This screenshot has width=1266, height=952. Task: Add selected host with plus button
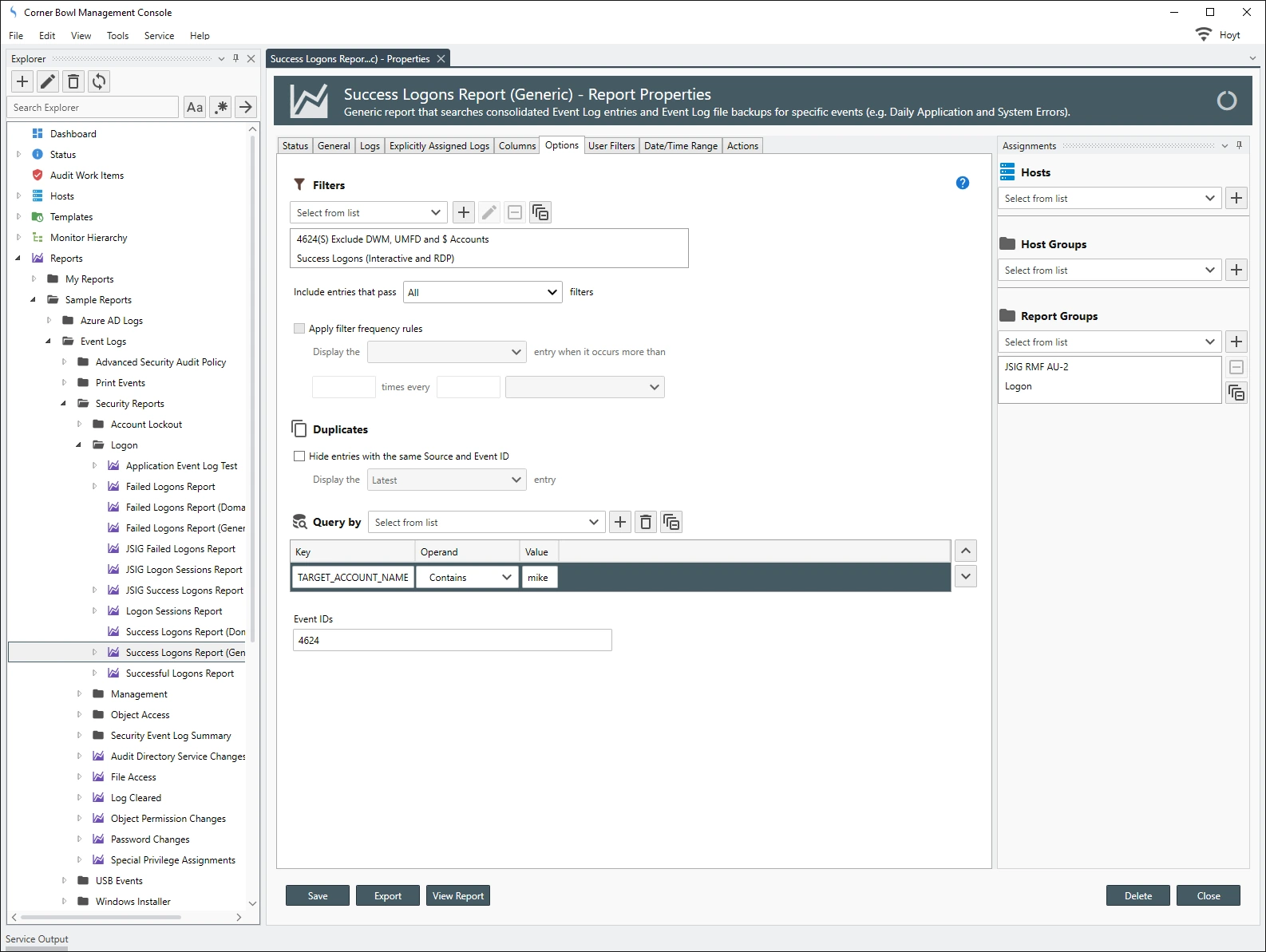pyautogui.click(x=1236, y=198)
